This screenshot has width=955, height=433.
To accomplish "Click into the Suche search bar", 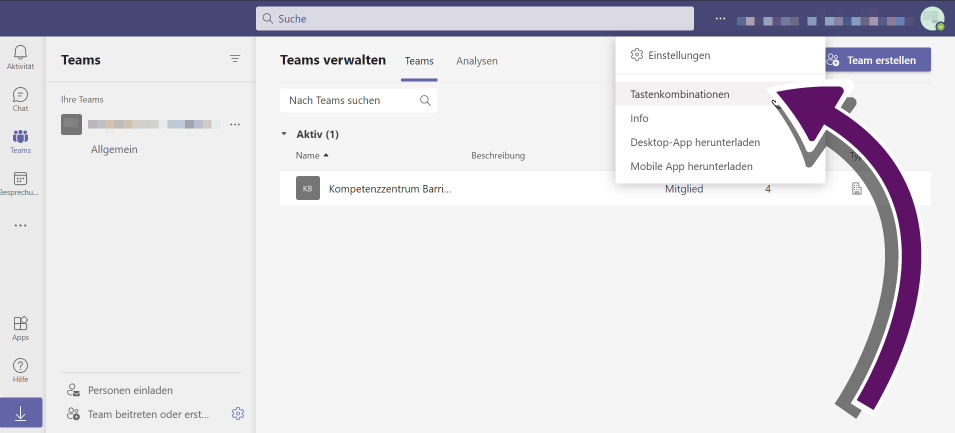I will (x=474, y=19).
